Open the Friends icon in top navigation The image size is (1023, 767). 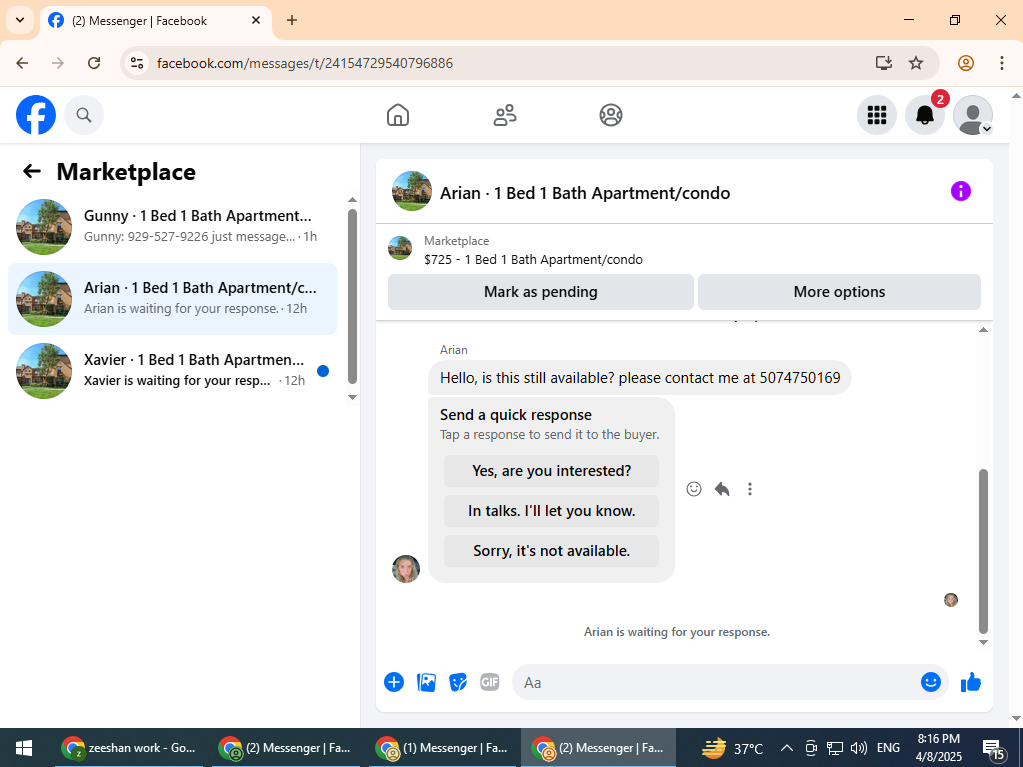point(504,115)
